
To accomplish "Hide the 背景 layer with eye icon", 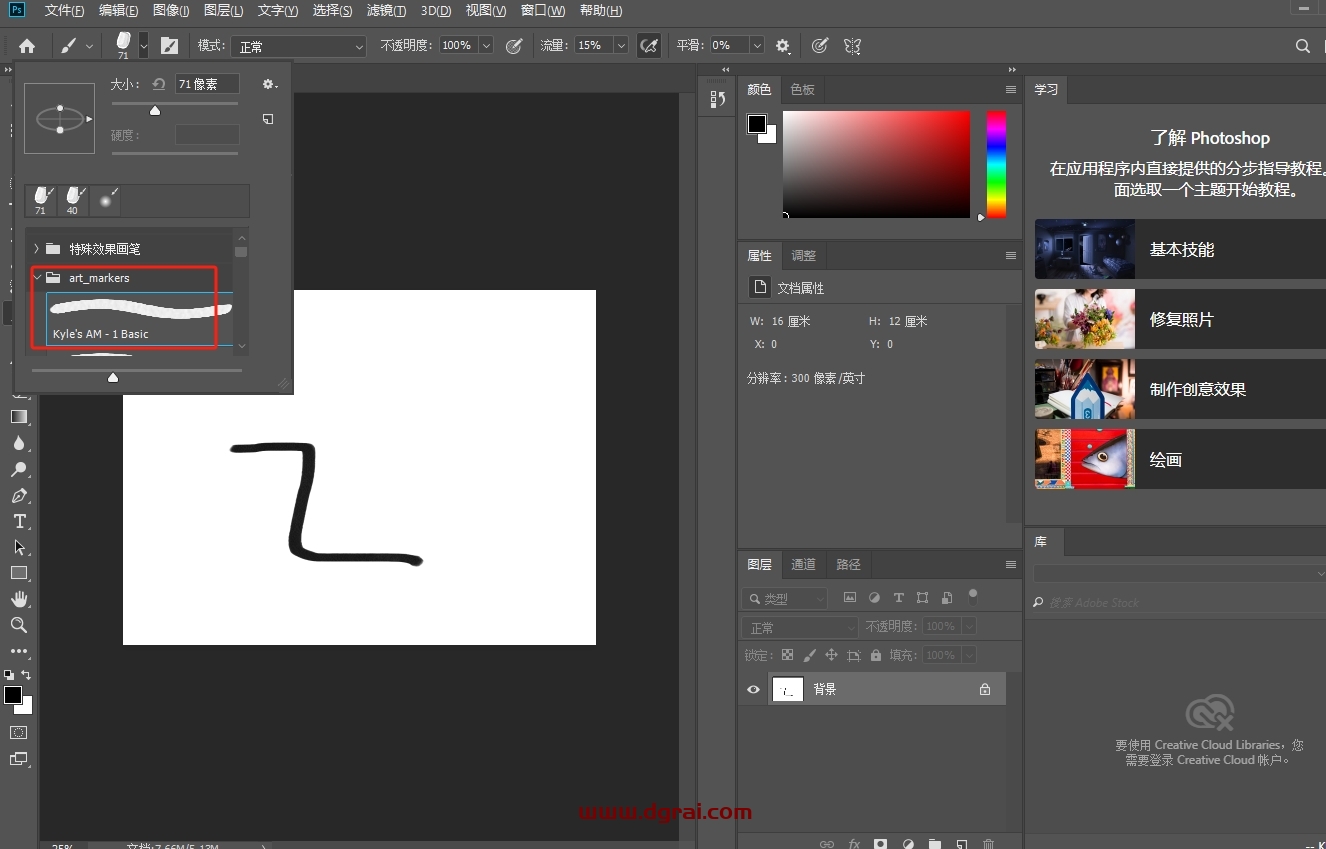I will coord(754,689).
